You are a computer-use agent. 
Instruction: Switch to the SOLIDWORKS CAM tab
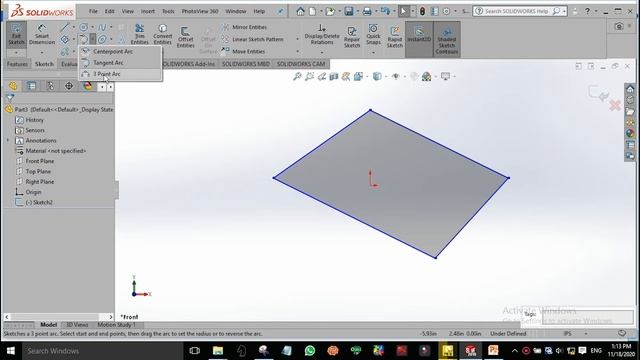tap(301, 64)
